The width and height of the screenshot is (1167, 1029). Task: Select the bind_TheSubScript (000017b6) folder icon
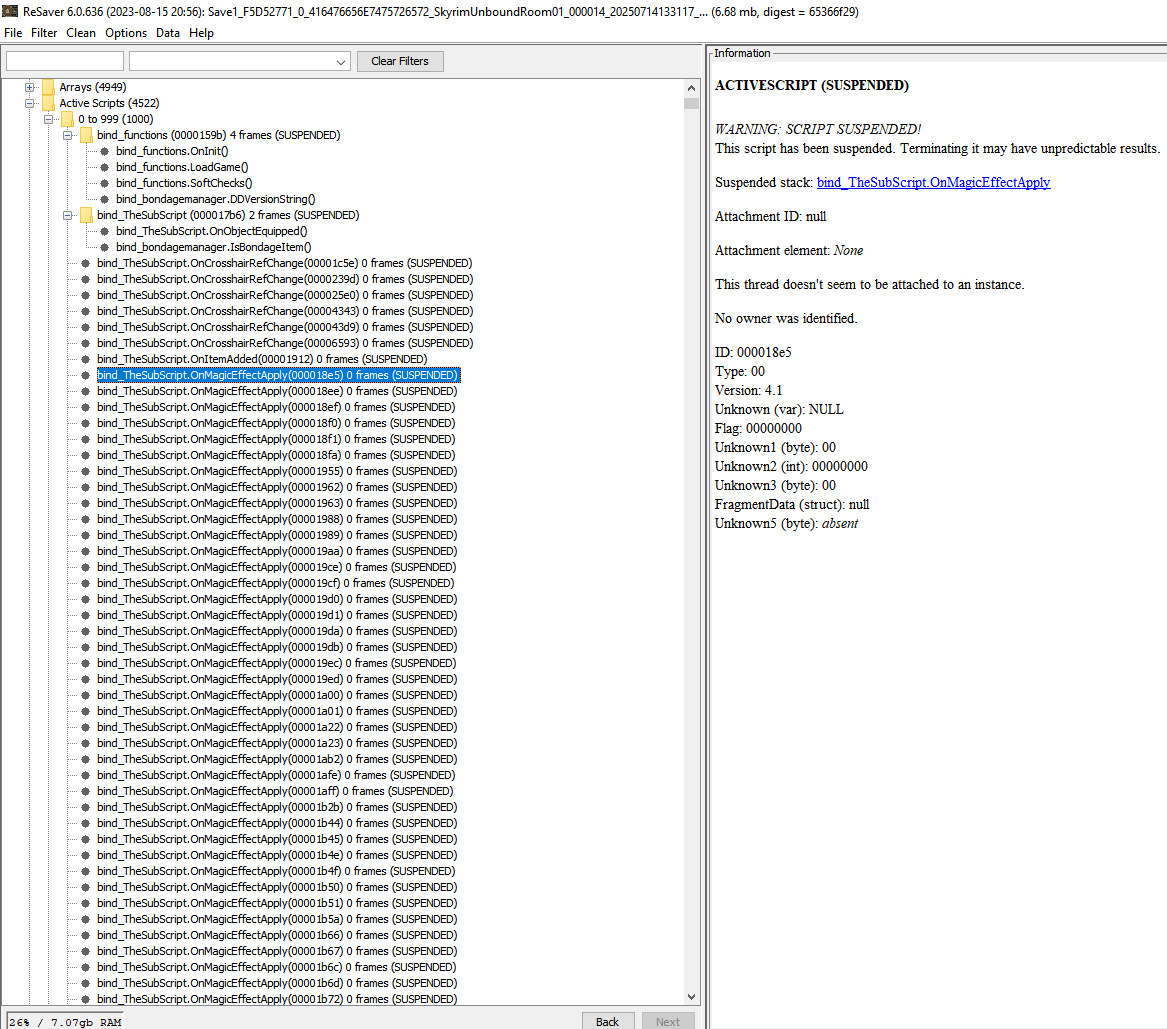[x=86, y=215]
